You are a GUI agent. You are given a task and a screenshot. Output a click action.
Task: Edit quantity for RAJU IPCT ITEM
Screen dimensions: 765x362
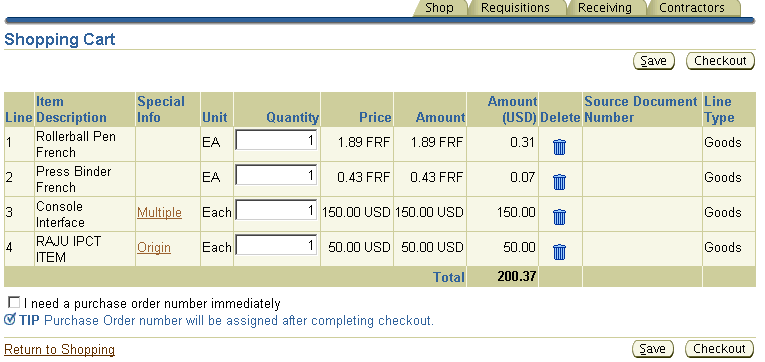(x=276, y=245)
